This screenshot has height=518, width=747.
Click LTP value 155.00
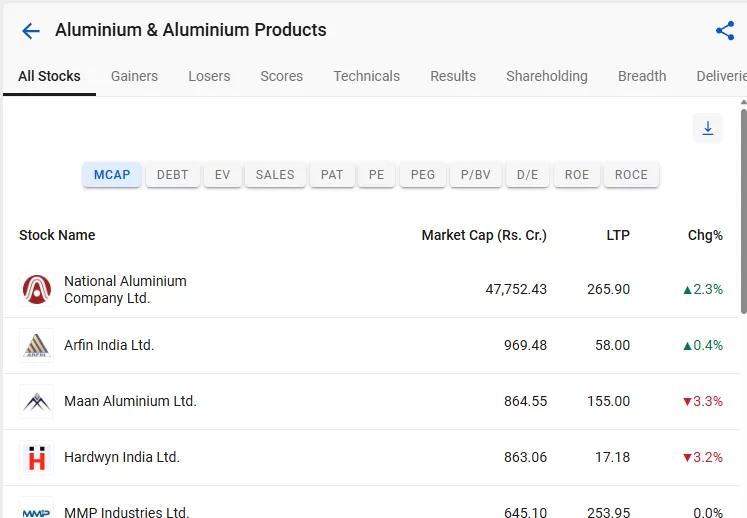tap(608, 401)
